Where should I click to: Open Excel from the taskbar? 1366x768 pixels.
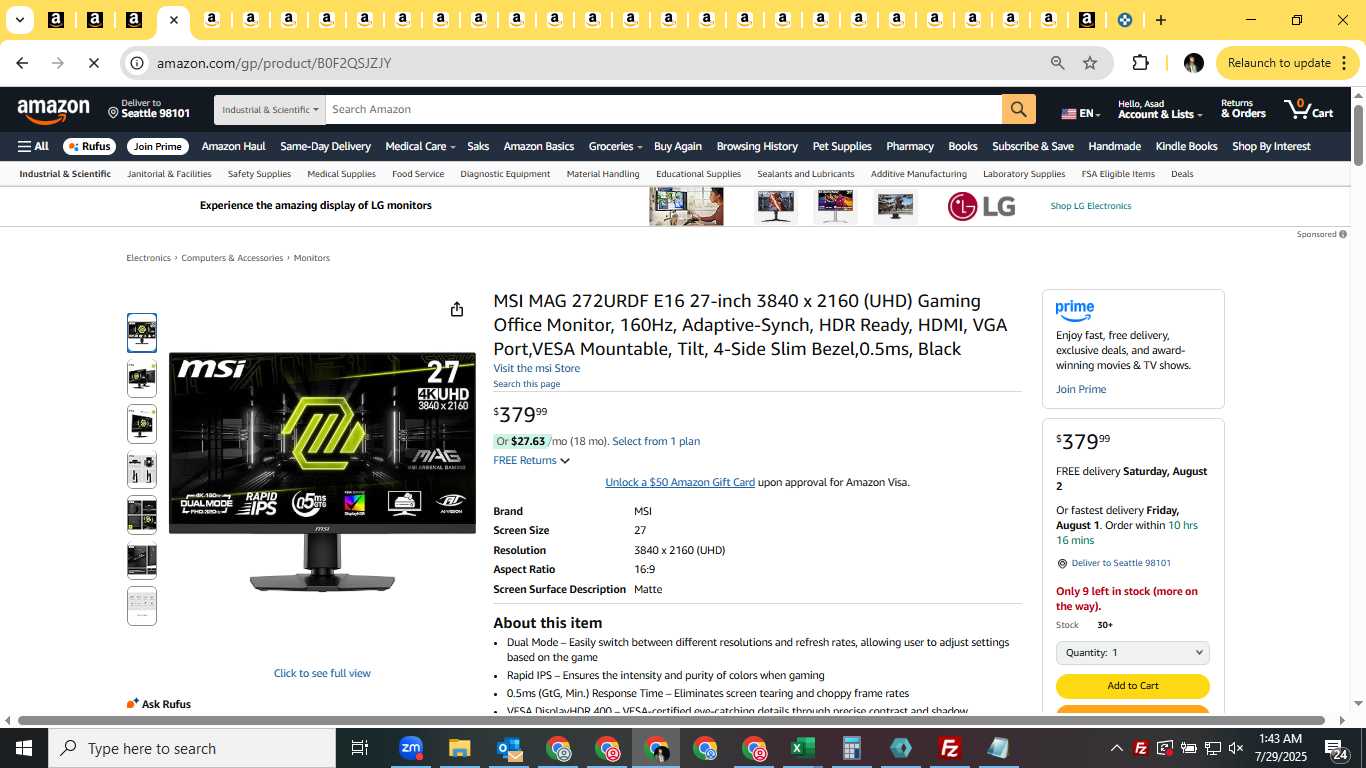point(802,748)
